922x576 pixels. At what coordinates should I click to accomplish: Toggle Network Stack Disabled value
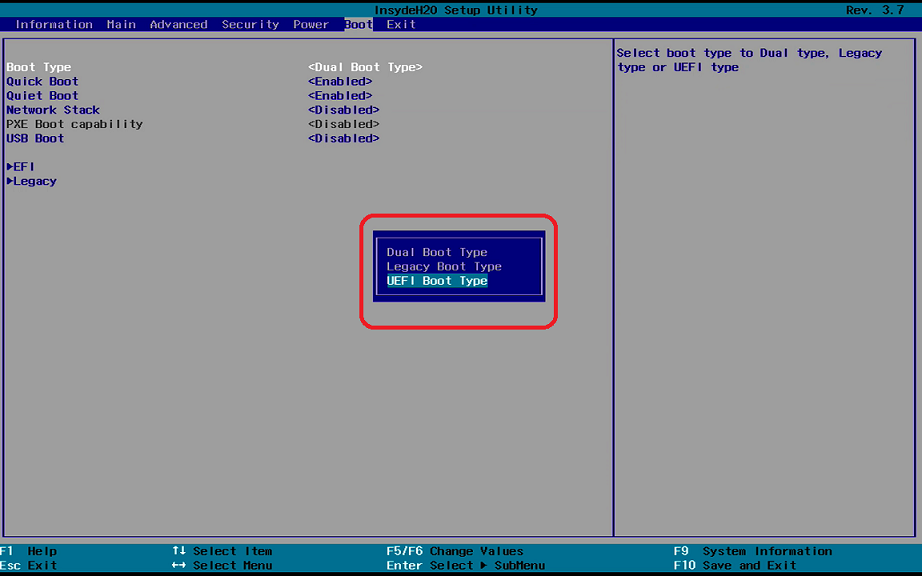pyautogui.click(x=344, y=110)
